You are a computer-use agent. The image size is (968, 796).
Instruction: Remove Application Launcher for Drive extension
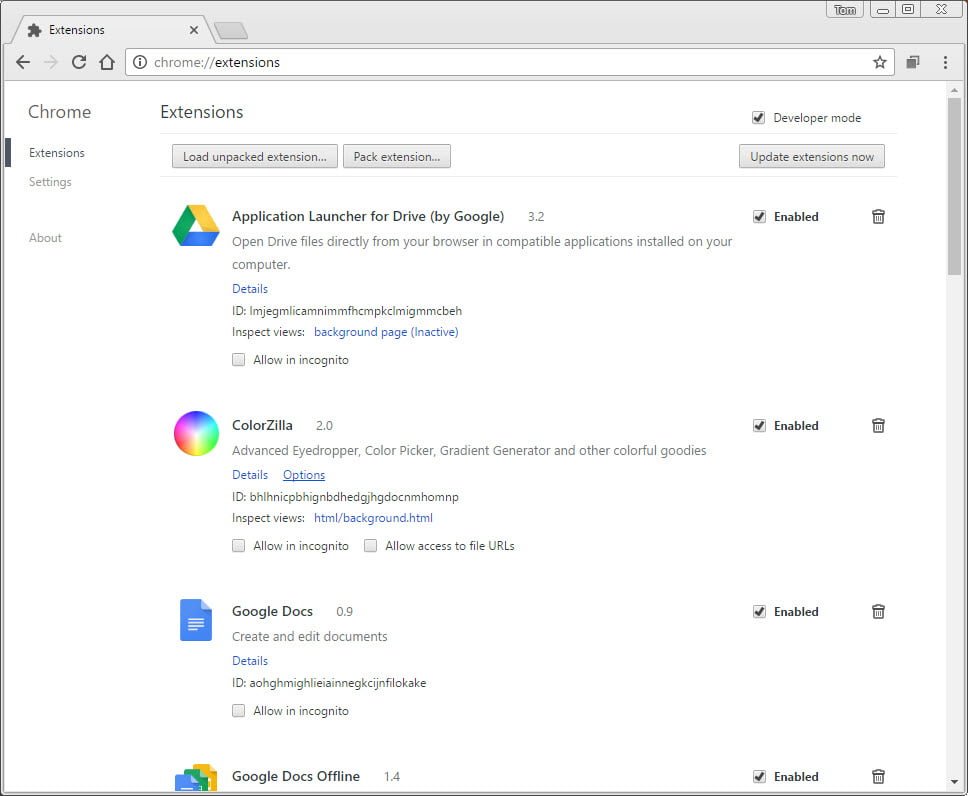(x=878, y=217)
